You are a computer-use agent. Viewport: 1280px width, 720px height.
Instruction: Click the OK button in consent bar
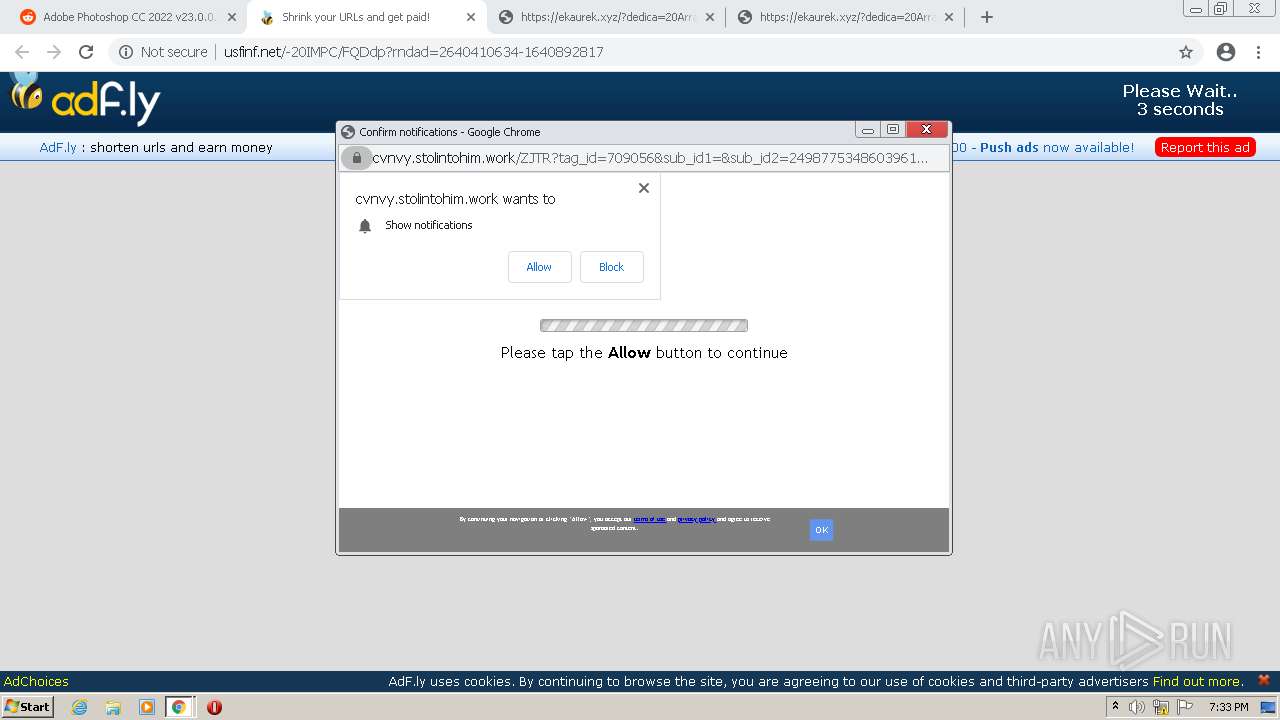[821, 530]
